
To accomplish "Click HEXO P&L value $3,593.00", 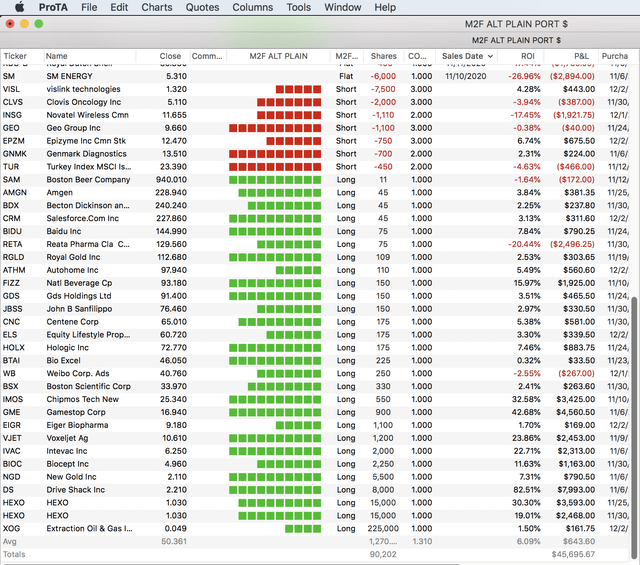I will point(576,503).
